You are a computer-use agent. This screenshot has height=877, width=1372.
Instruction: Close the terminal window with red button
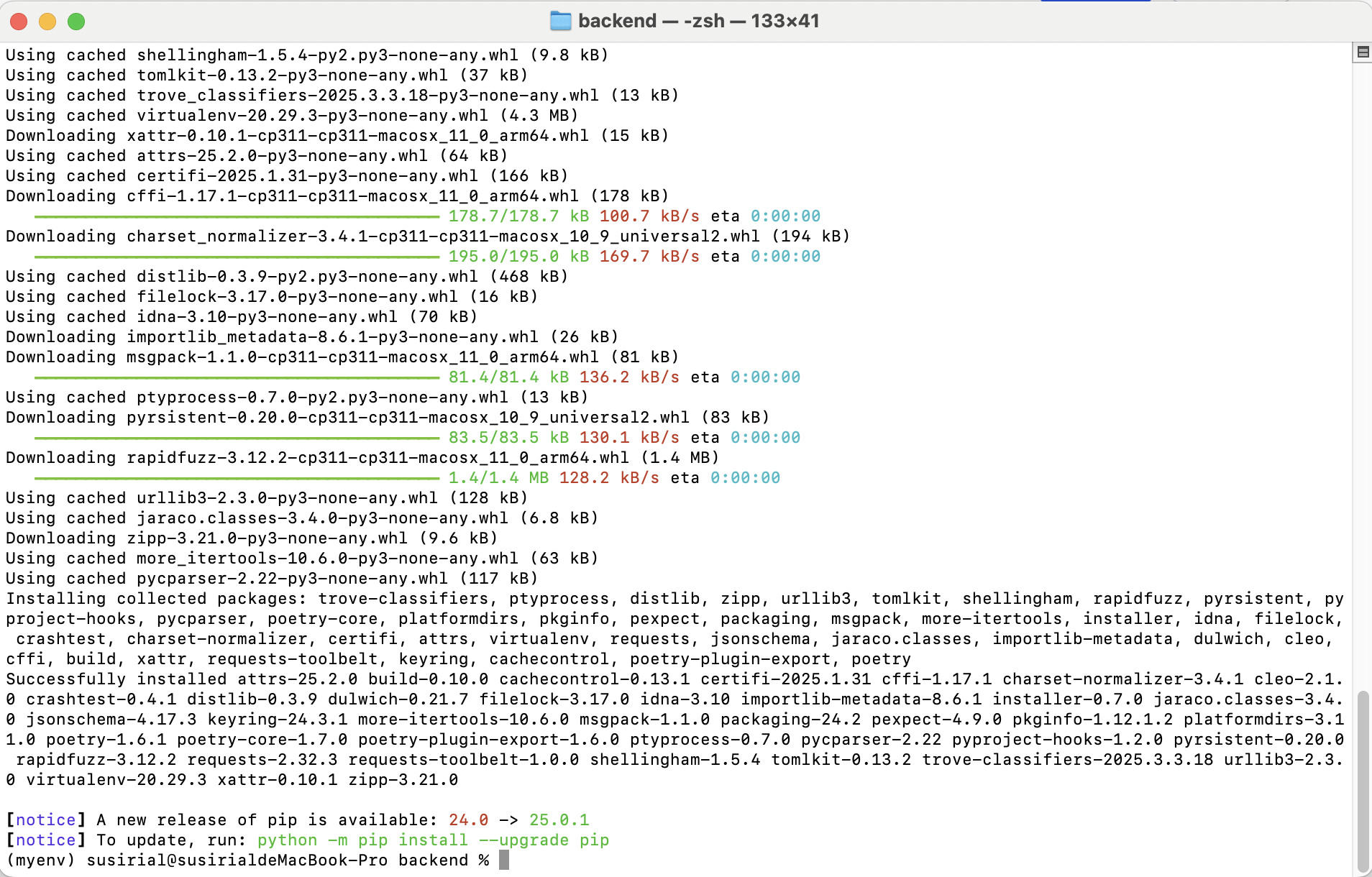point(19,22)
